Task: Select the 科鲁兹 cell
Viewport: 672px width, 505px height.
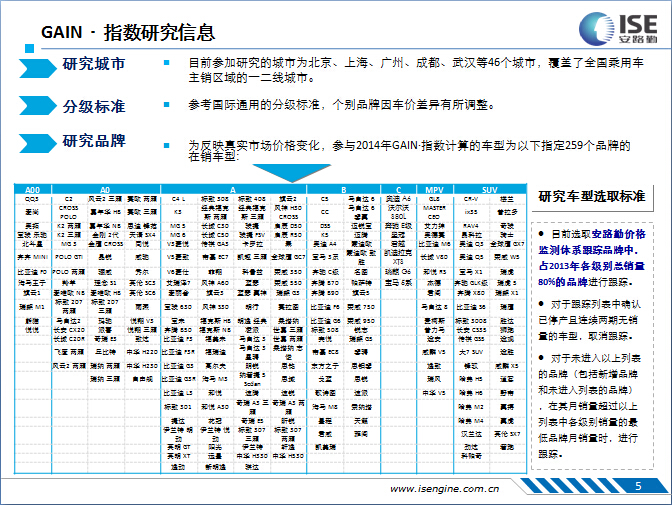Action: tap(252, 272)
